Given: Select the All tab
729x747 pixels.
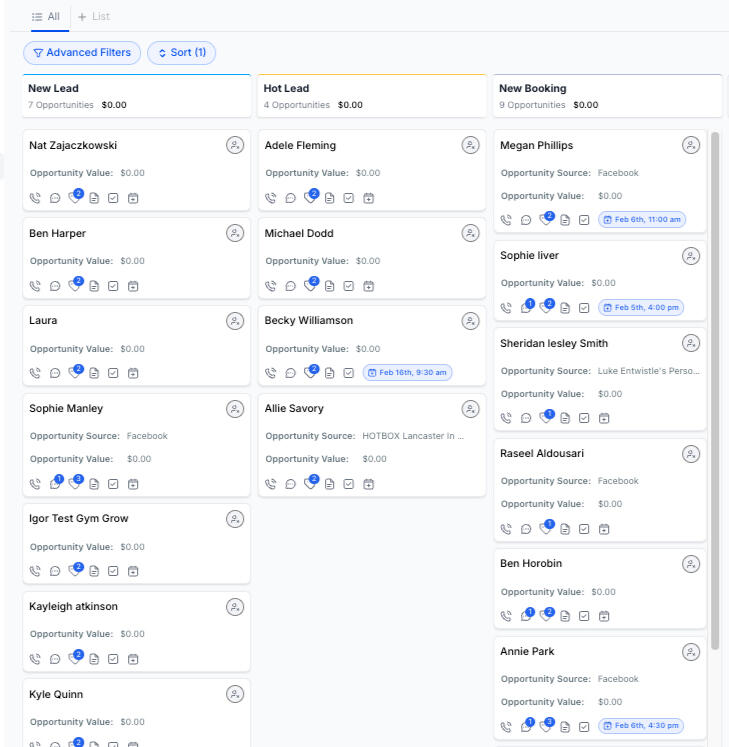Looking at the screenshot, I should 46,17.
